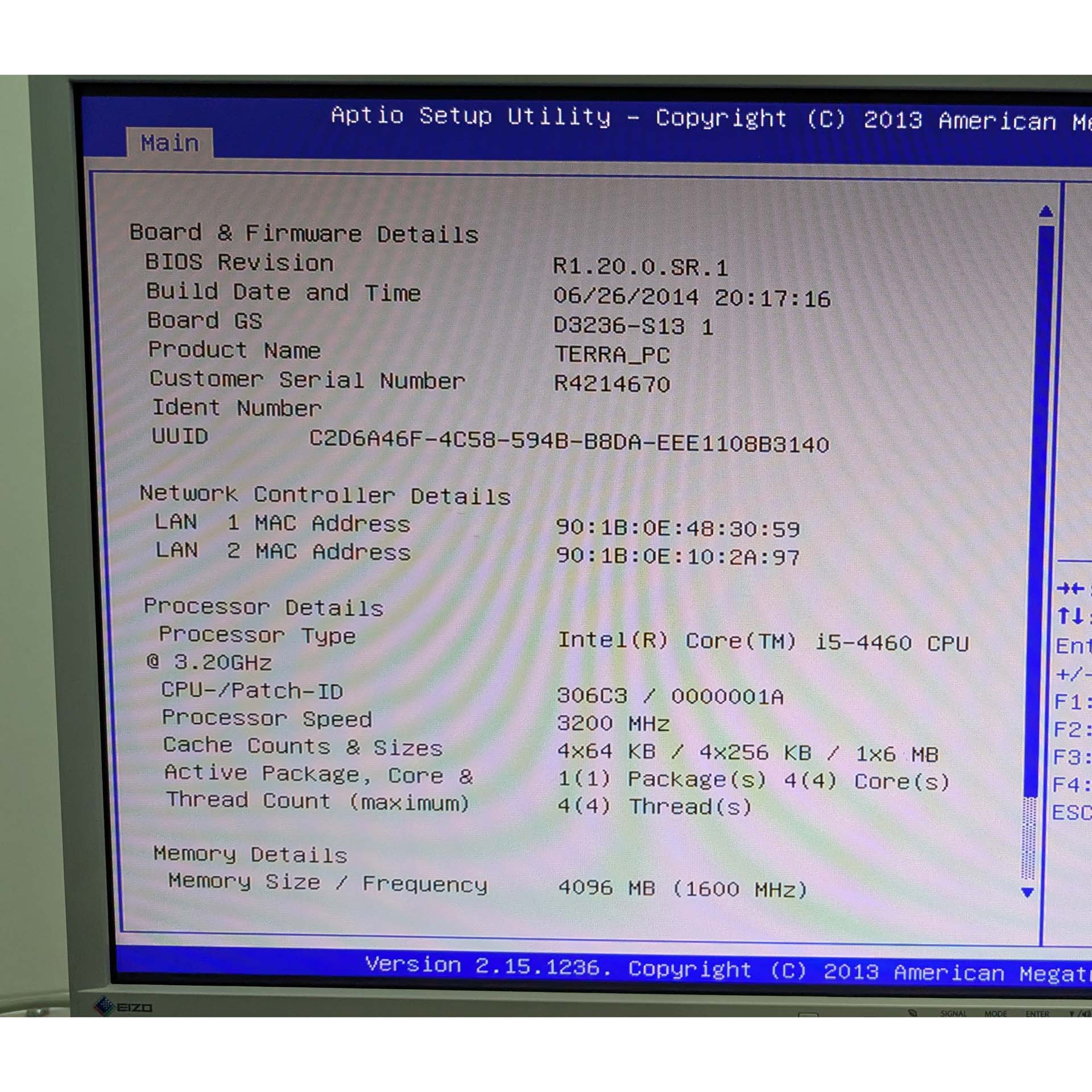Image resolution: width=1092 pixels, height=1092 pixels.
Task: Select UUID value C2D6A46F-4C58-594B-B8DA-EEE1108B3140
Action: tap(569, 441)
